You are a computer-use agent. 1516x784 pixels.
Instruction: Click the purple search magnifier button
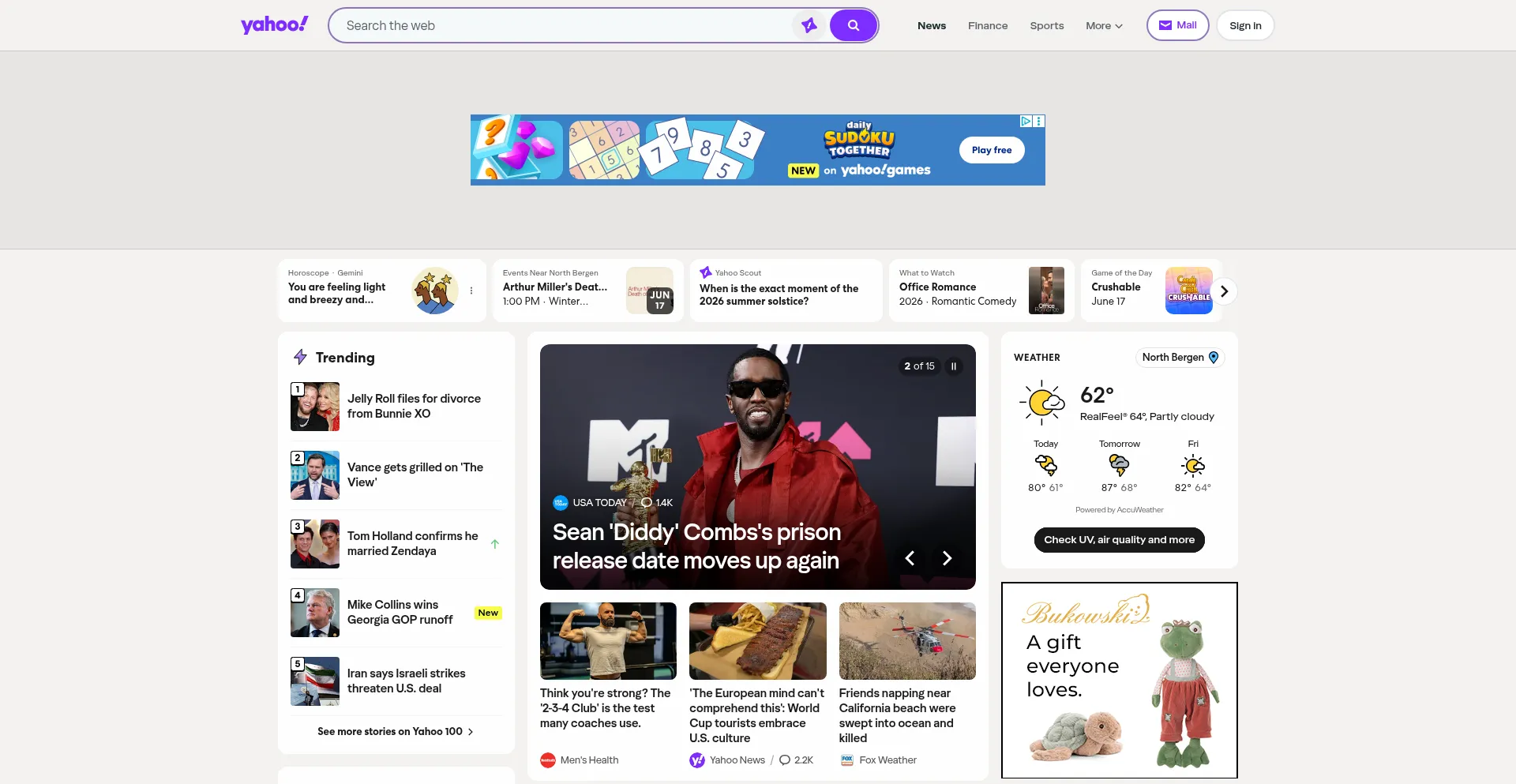click(x=854, y=25)
